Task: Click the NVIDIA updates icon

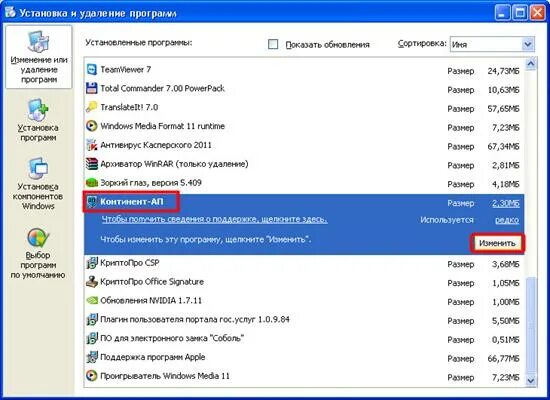Action: pyautogui.click(x=92, y=301)
